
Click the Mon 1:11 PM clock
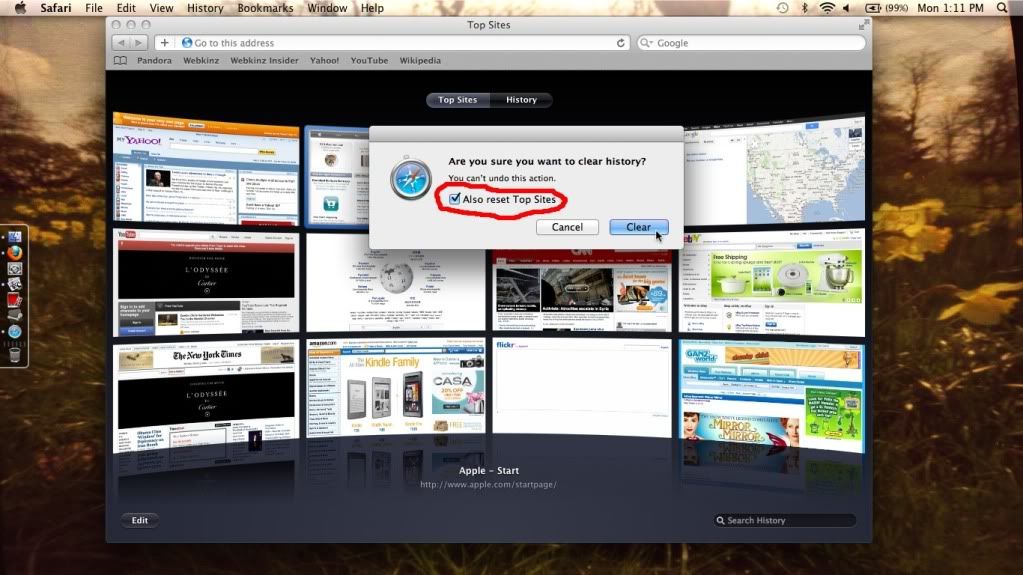pyautogui.click(x=950, y=8)
